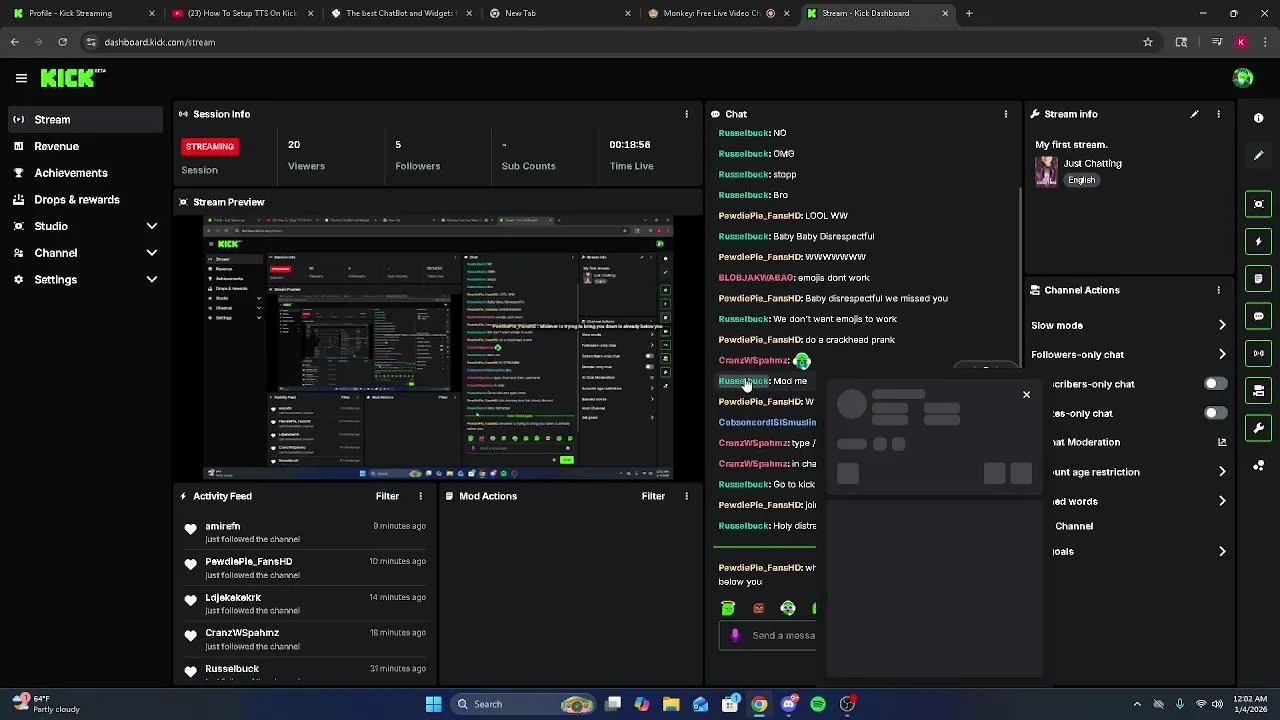
Task: Open Channel Actions three-dot options
Action: (x=1218, y=290)
